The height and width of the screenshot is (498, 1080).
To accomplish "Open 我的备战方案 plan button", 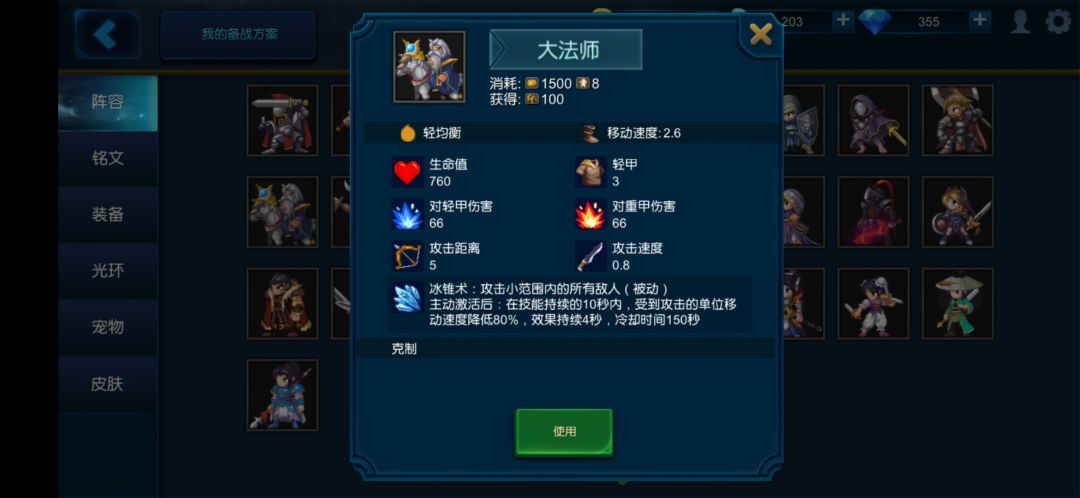I will [239, 34].
